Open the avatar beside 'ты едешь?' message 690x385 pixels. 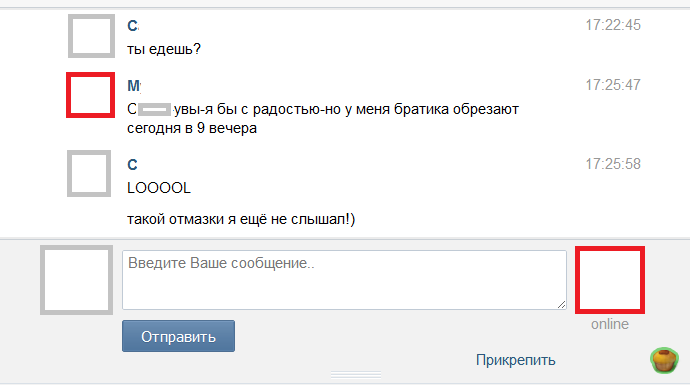point(91,36)
